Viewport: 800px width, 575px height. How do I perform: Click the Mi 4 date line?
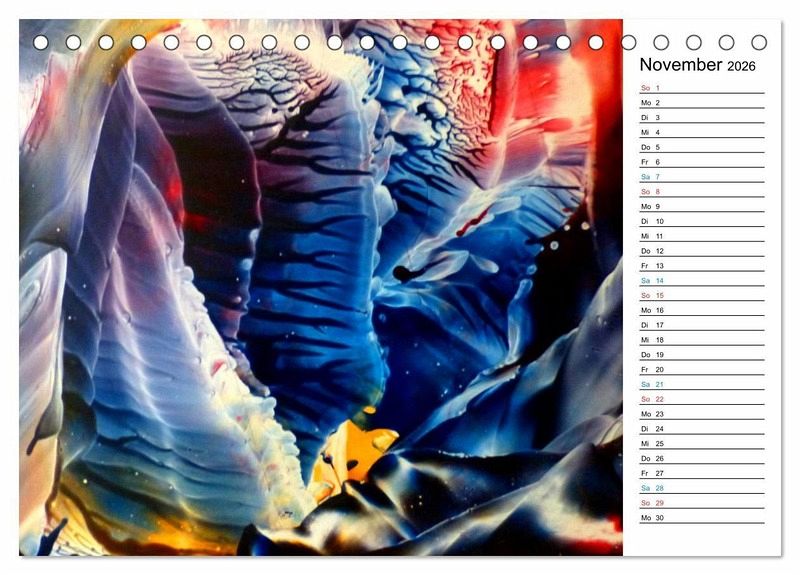point(701,132)
